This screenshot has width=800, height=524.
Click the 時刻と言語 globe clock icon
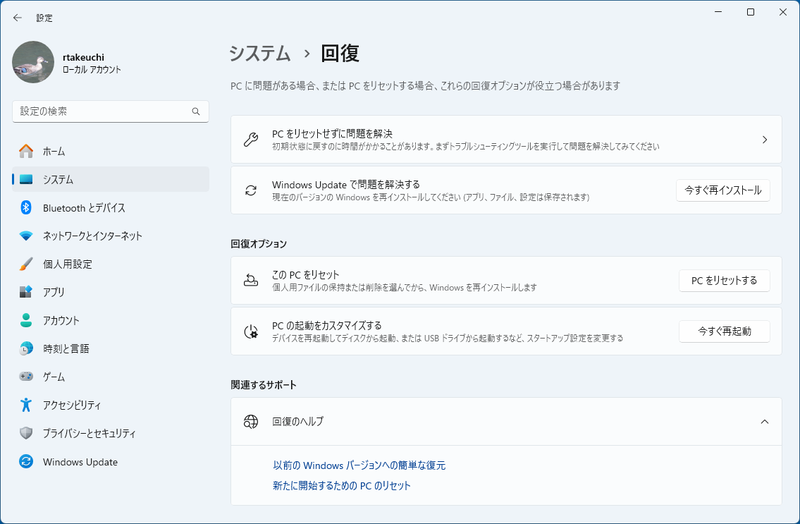coord(26,348)
